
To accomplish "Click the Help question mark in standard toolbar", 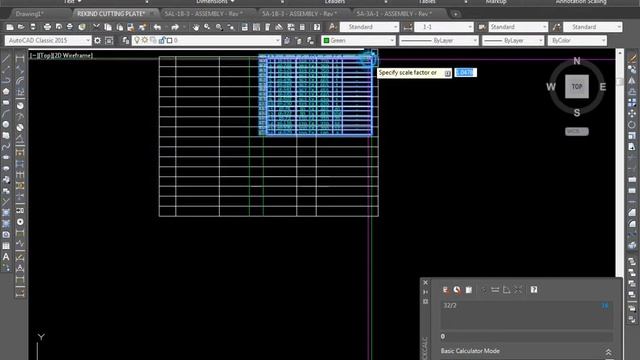I will coord(317,27).
